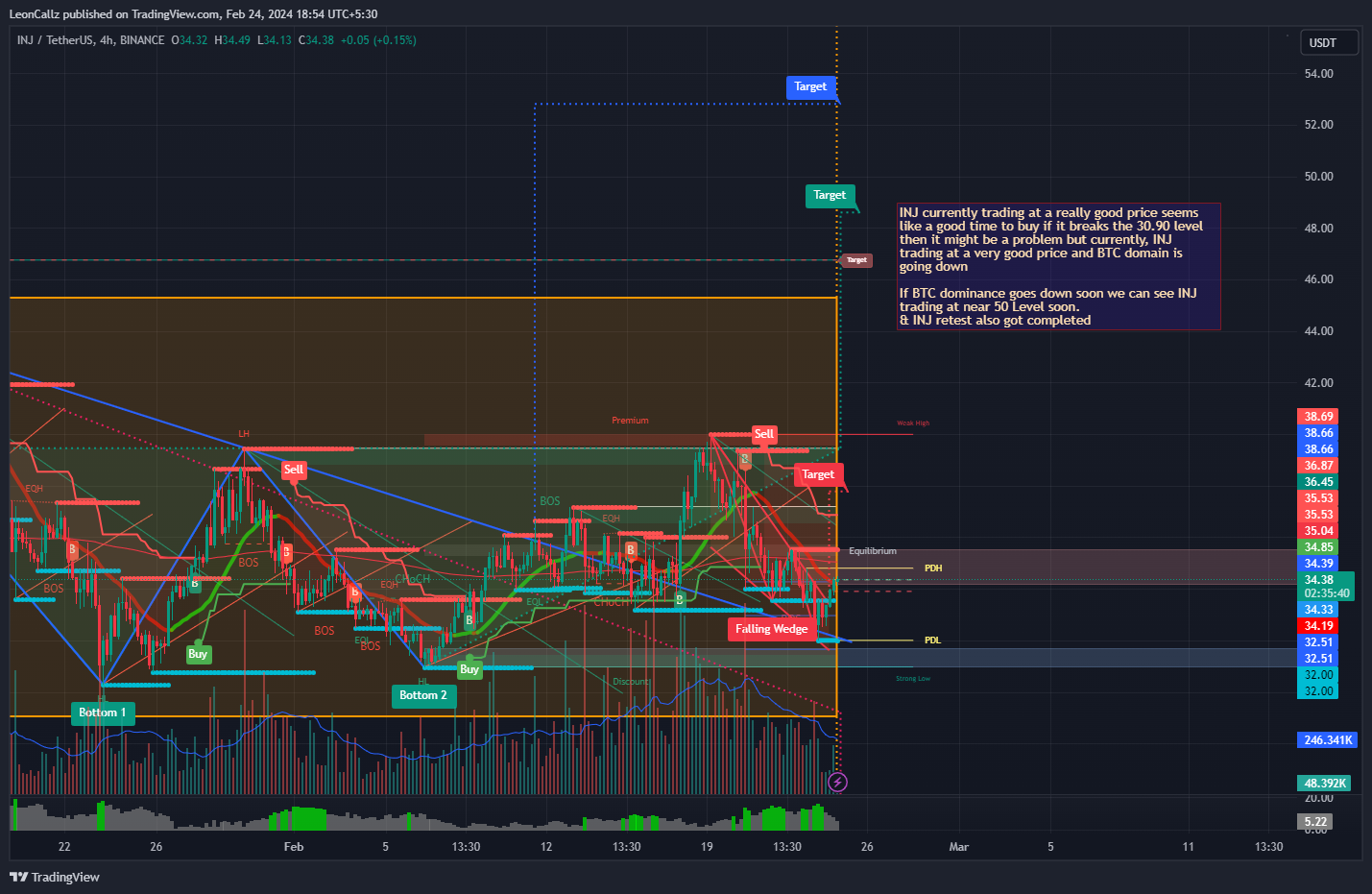Click the Mar label on time axis
The image size is (1372, 894).
[958, 847]
